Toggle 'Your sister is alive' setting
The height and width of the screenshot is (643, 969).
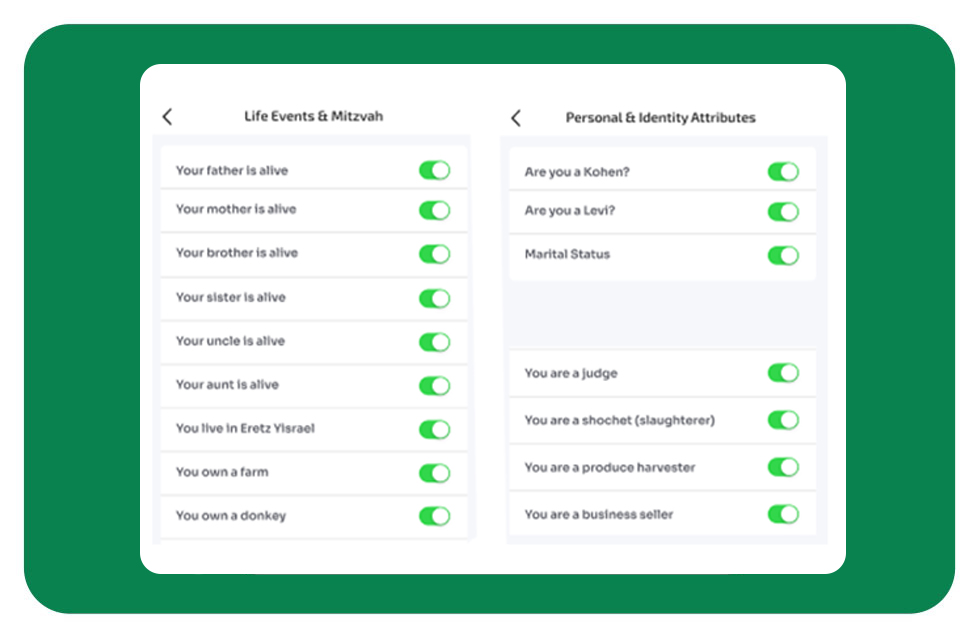[434, 298]
